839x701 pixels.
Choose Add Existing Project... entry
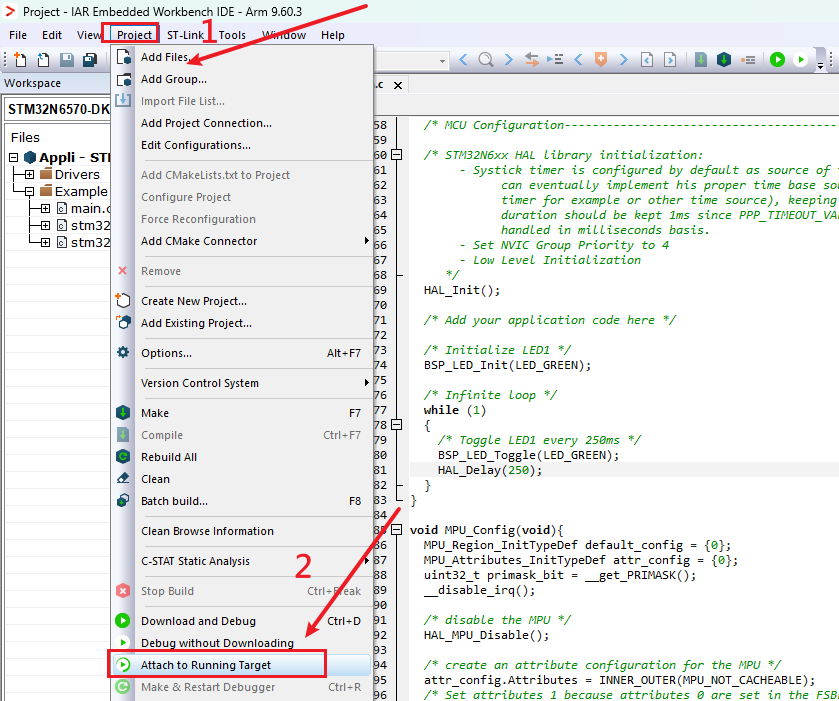242,323
